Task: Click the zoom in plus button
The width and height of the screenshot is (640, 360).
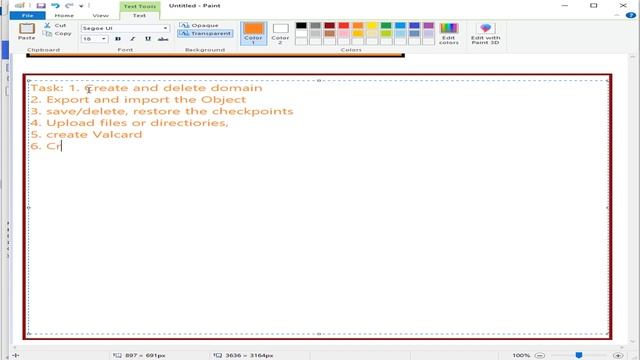Action: coord(618,356)
